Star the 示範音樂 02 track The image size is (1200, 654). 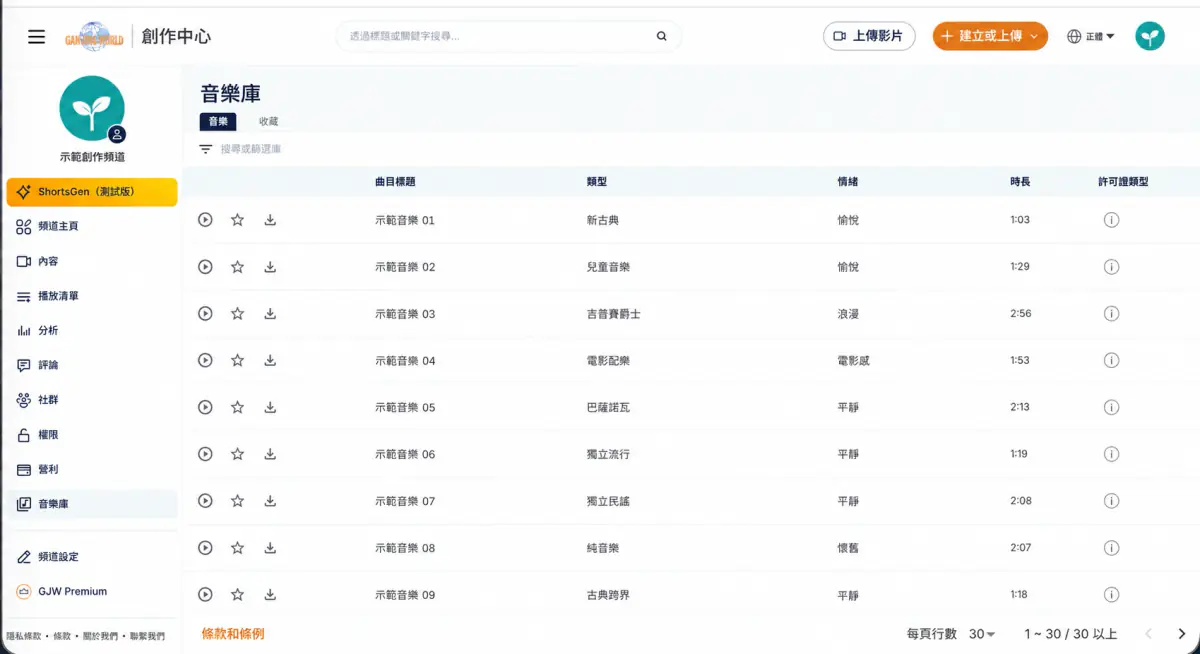point(237,267)
